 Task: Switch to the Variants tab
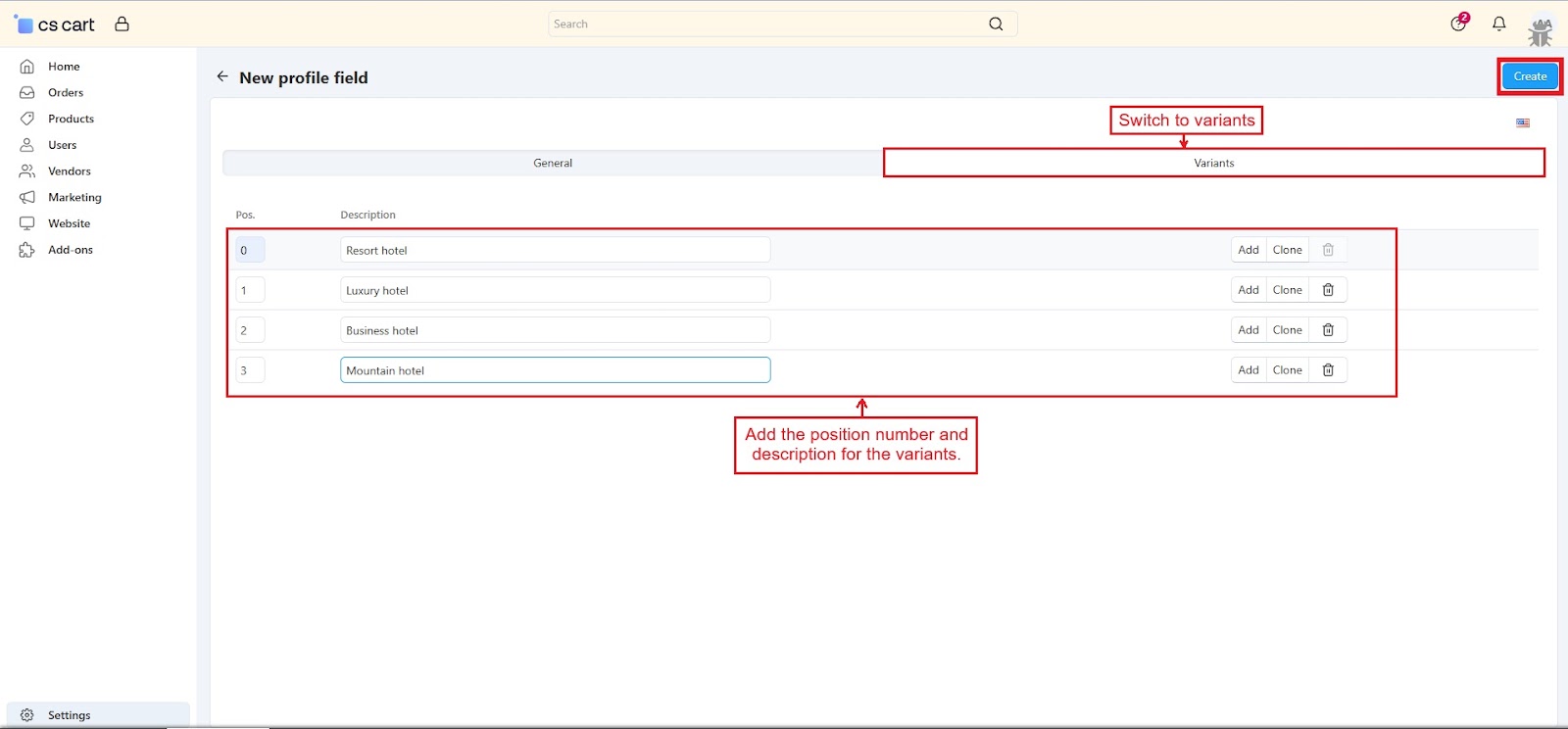[x=1213, y=164]
